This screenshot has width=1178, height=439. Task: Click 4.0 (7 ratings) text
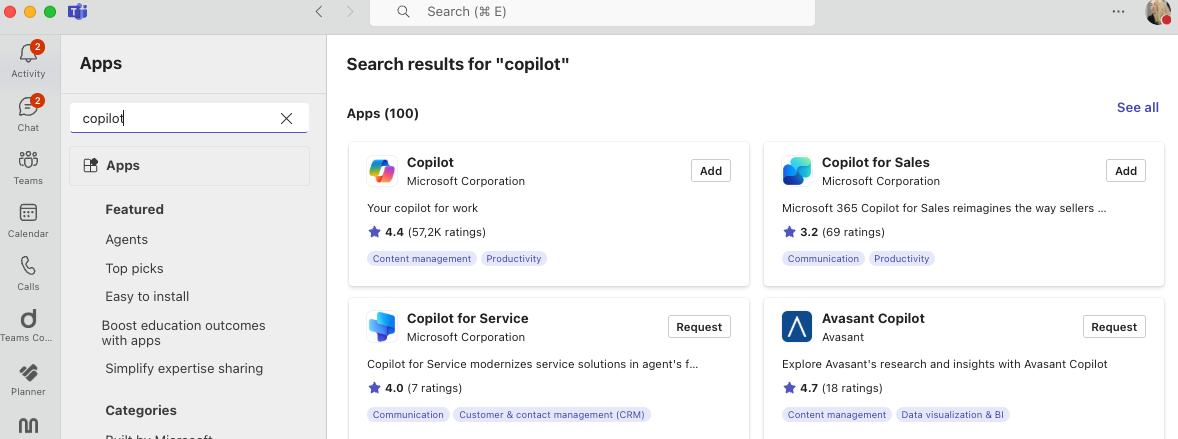pos(424,388)
